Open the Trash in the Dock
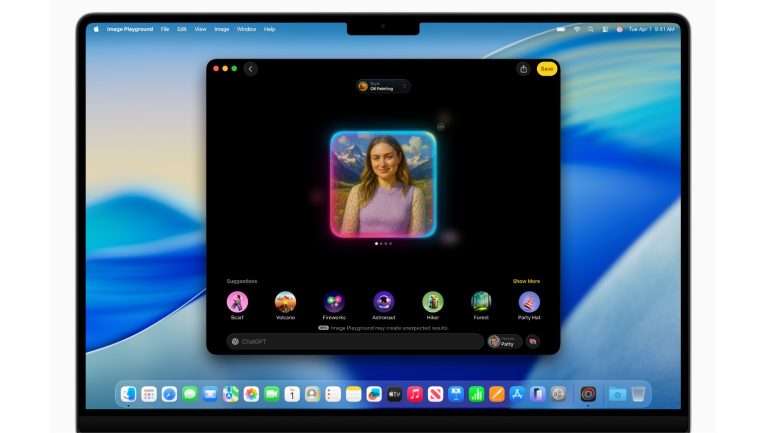 click(638, 394)
